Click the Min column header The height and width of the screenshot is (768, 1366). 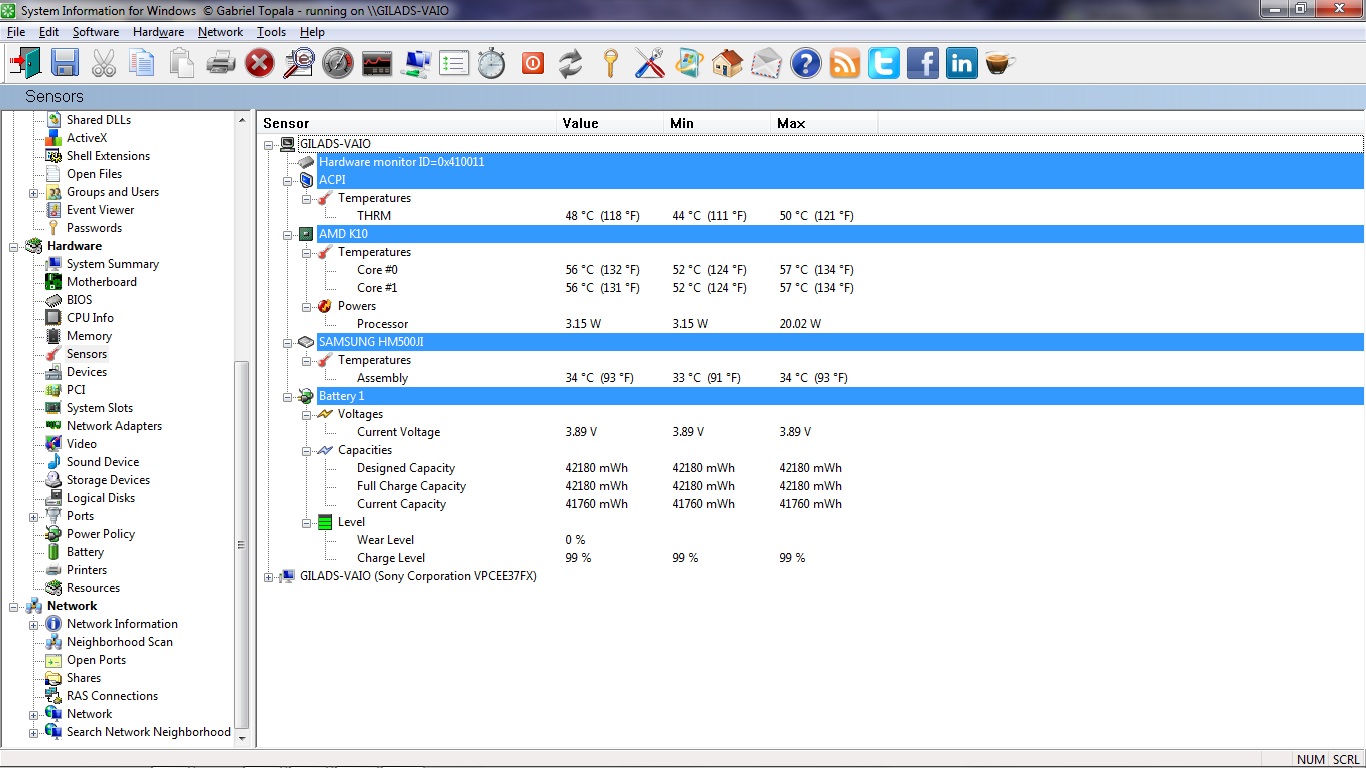(x=719, y=123)
